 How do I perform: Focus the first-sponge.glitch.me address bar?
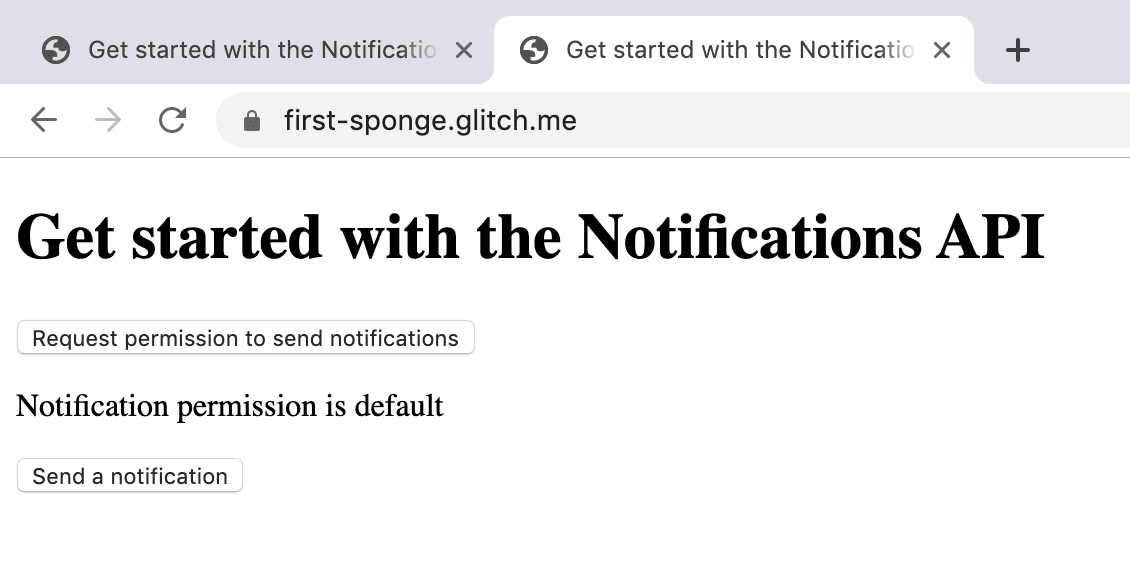(x=600, y=121)
